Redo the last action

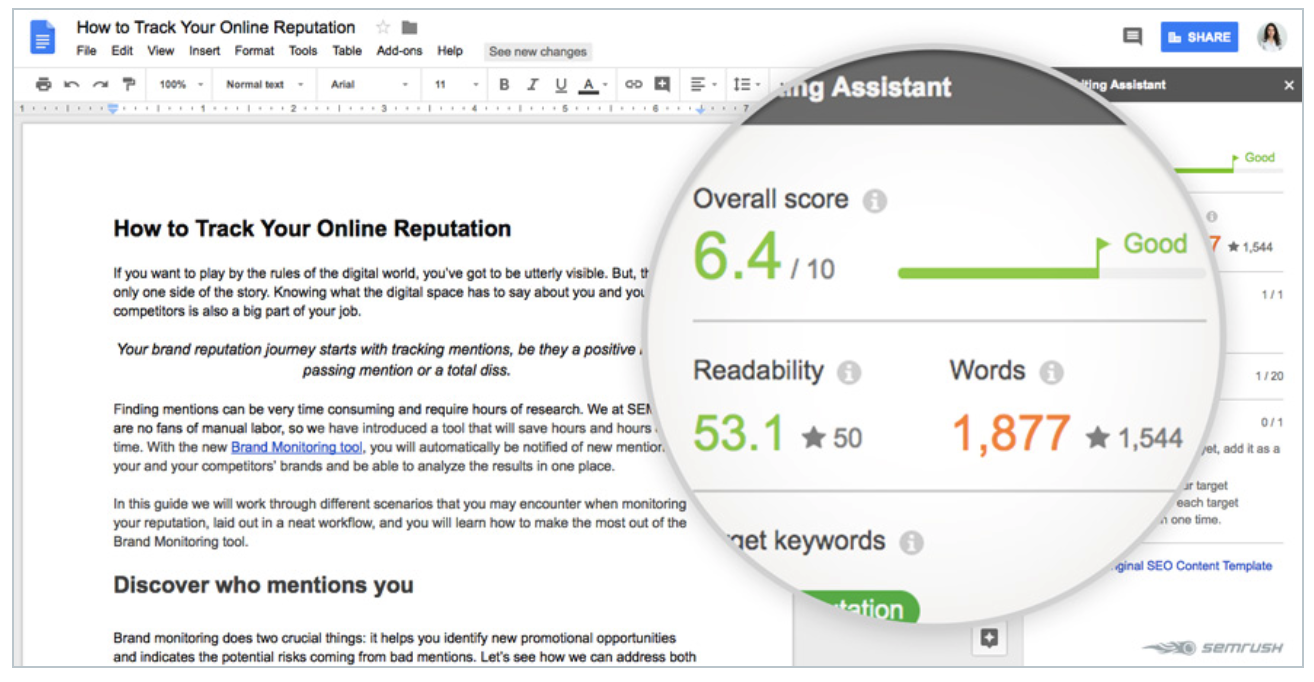100,85
